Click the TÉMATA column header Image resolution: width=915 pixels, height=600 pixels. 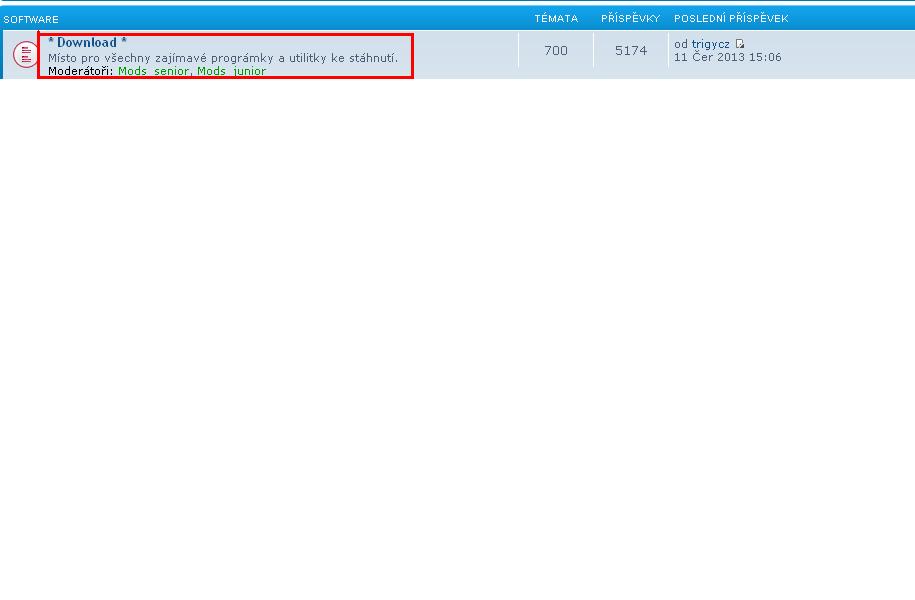(556, 19)
